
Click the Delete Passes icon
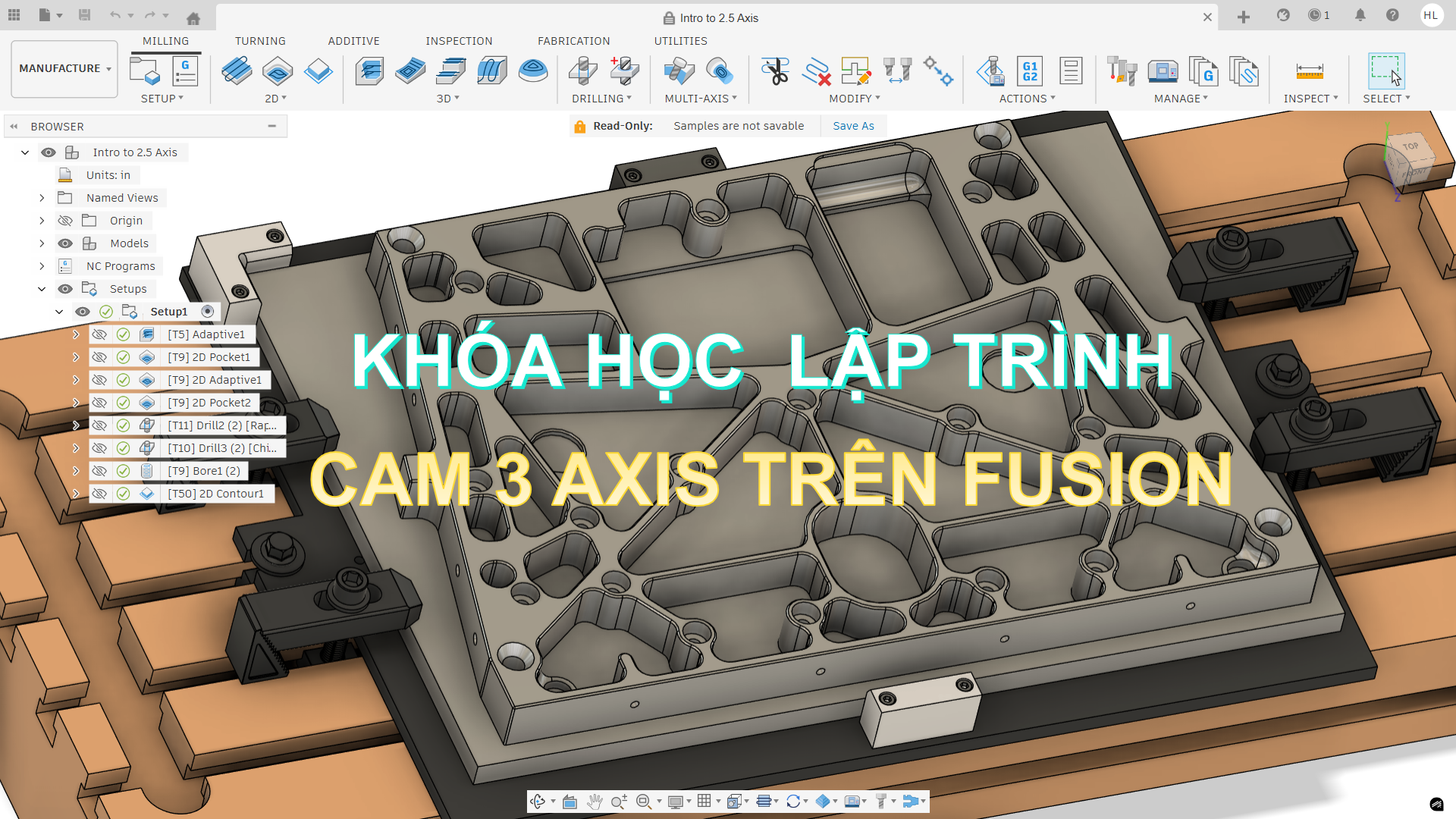point(816,71)
